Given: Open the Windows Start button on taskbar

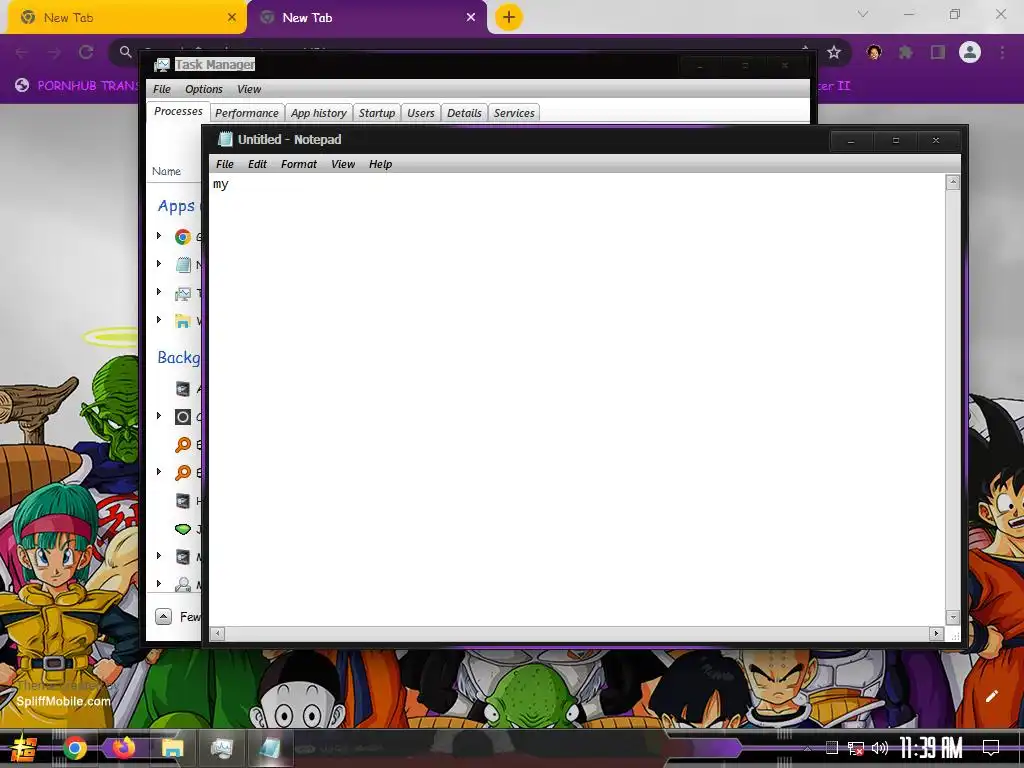Looking at the screenshot, I should click(x=22, y=748).
